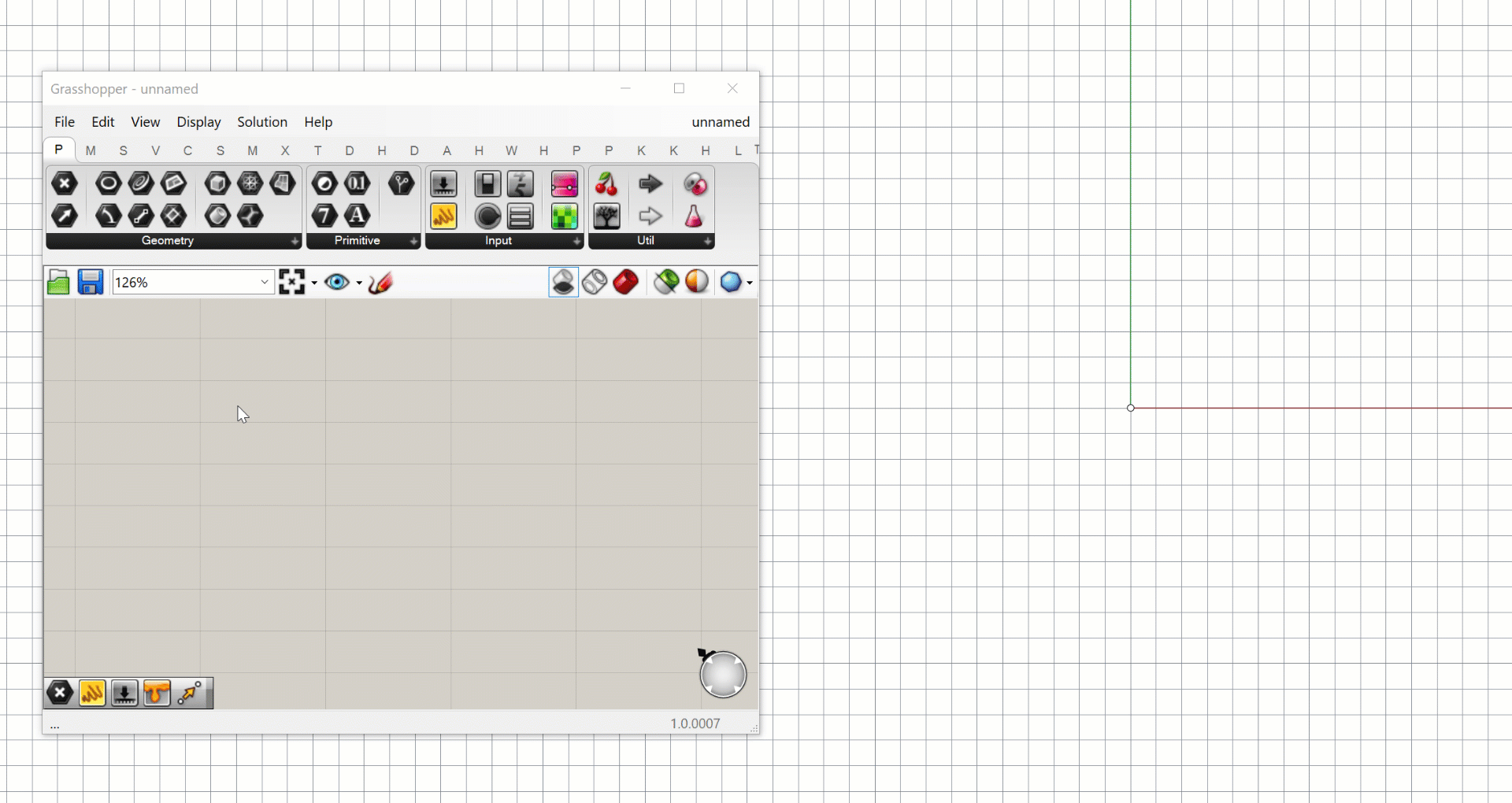Click the Open file green folder button
Image resolution: width=1512 pixels, height=803 pixels.
[58, 283]
